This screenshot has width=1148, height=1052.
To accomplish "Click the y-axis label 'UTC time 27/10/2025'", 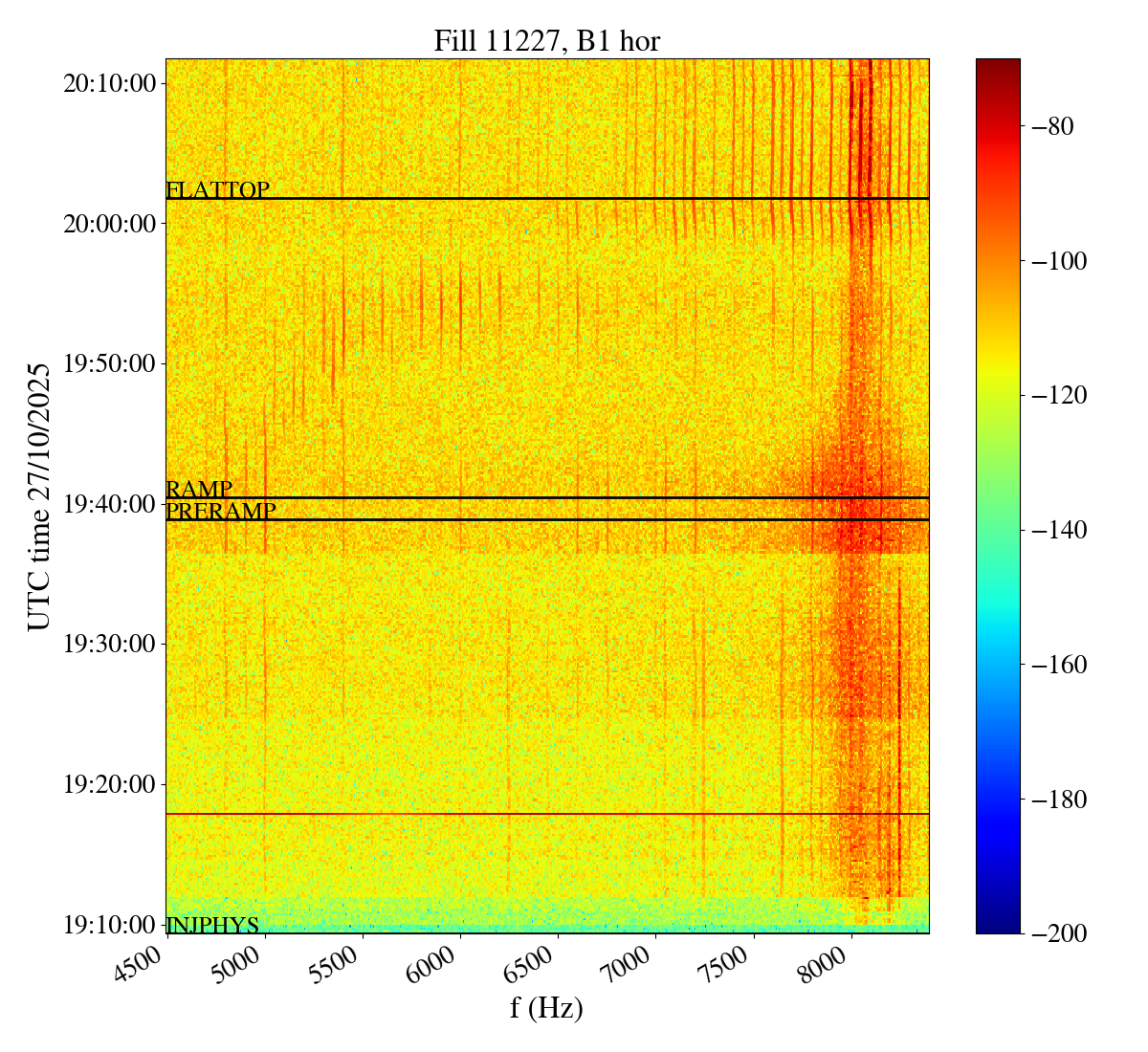I will [38, 496].
